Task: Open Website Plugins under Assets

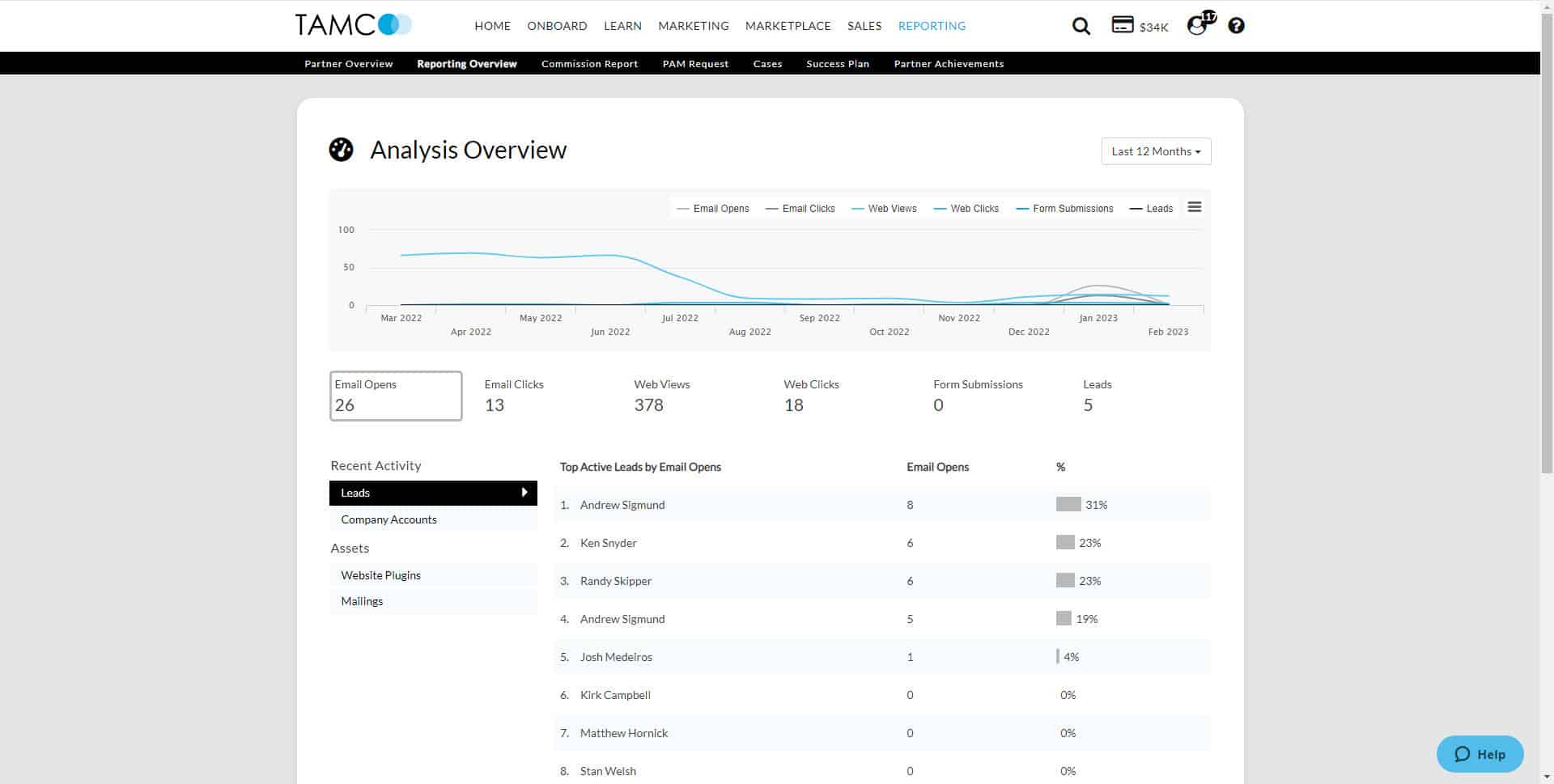Action: click(380, 575)
